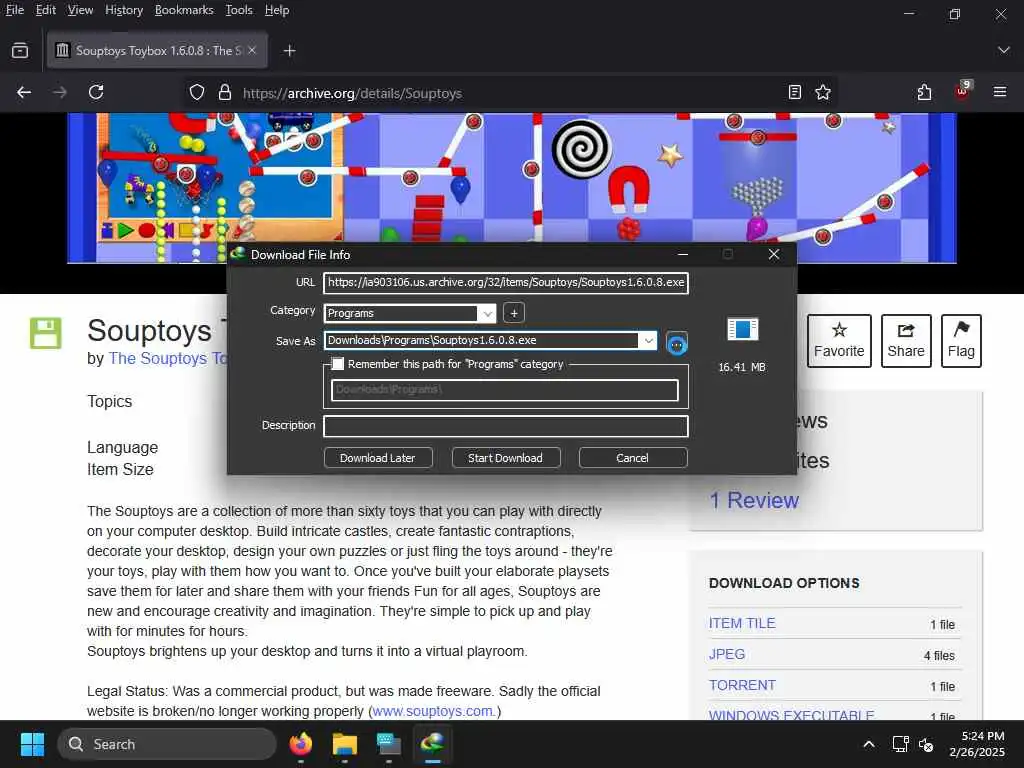Click the Souptoys screenshot banner image
Image resolution: width=1024 pixels, height=768 pixels.
pos(512,188)
